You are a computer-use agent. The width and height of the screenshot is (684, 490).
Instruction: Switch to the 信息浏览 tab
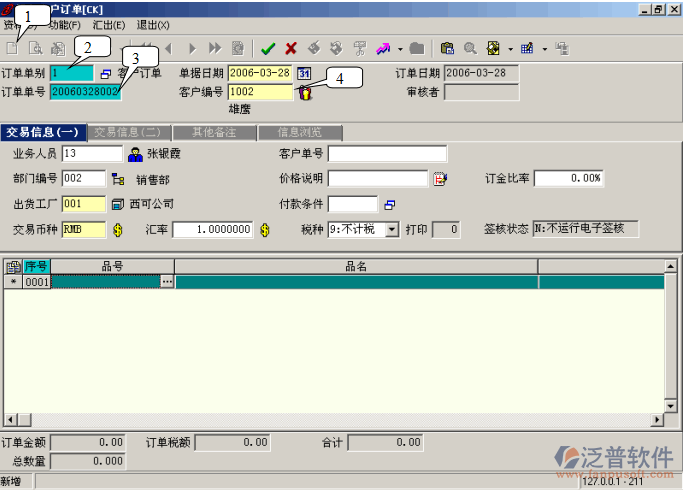coord(300,133)
